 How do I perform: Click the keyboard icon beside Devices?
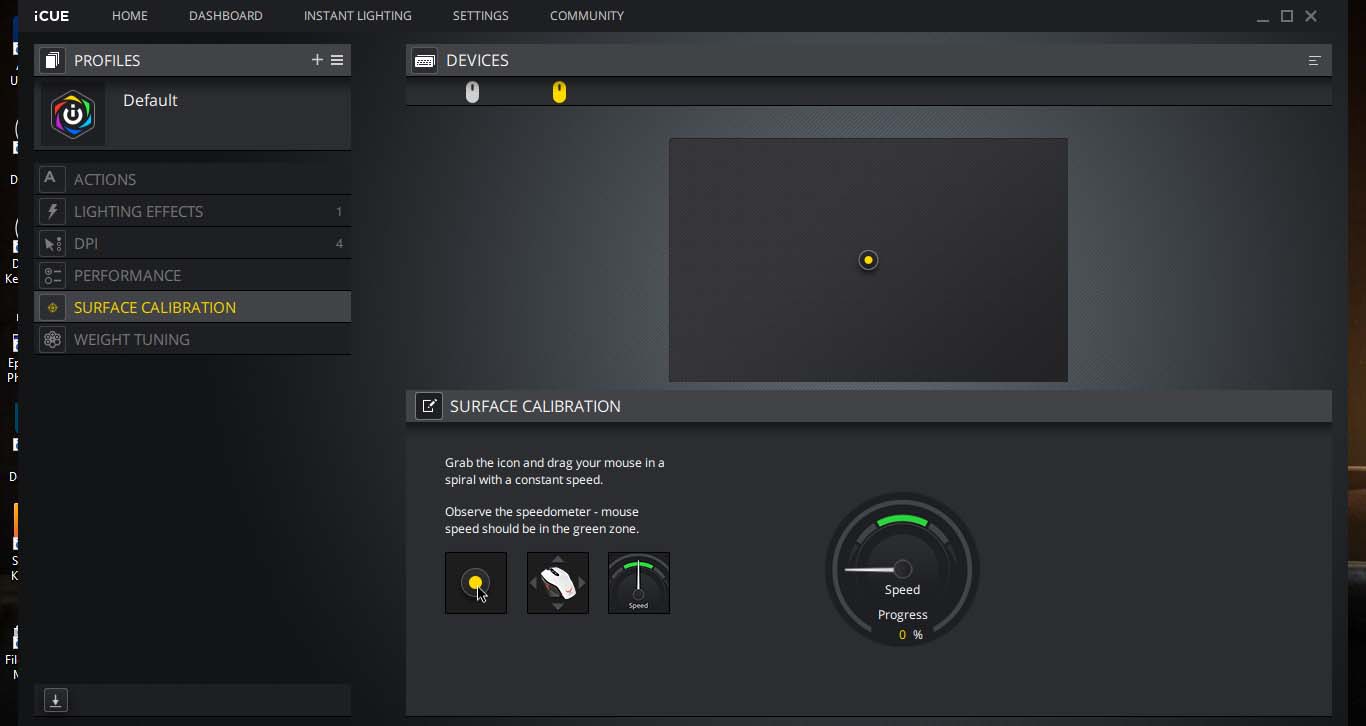[x=424, y=61]
